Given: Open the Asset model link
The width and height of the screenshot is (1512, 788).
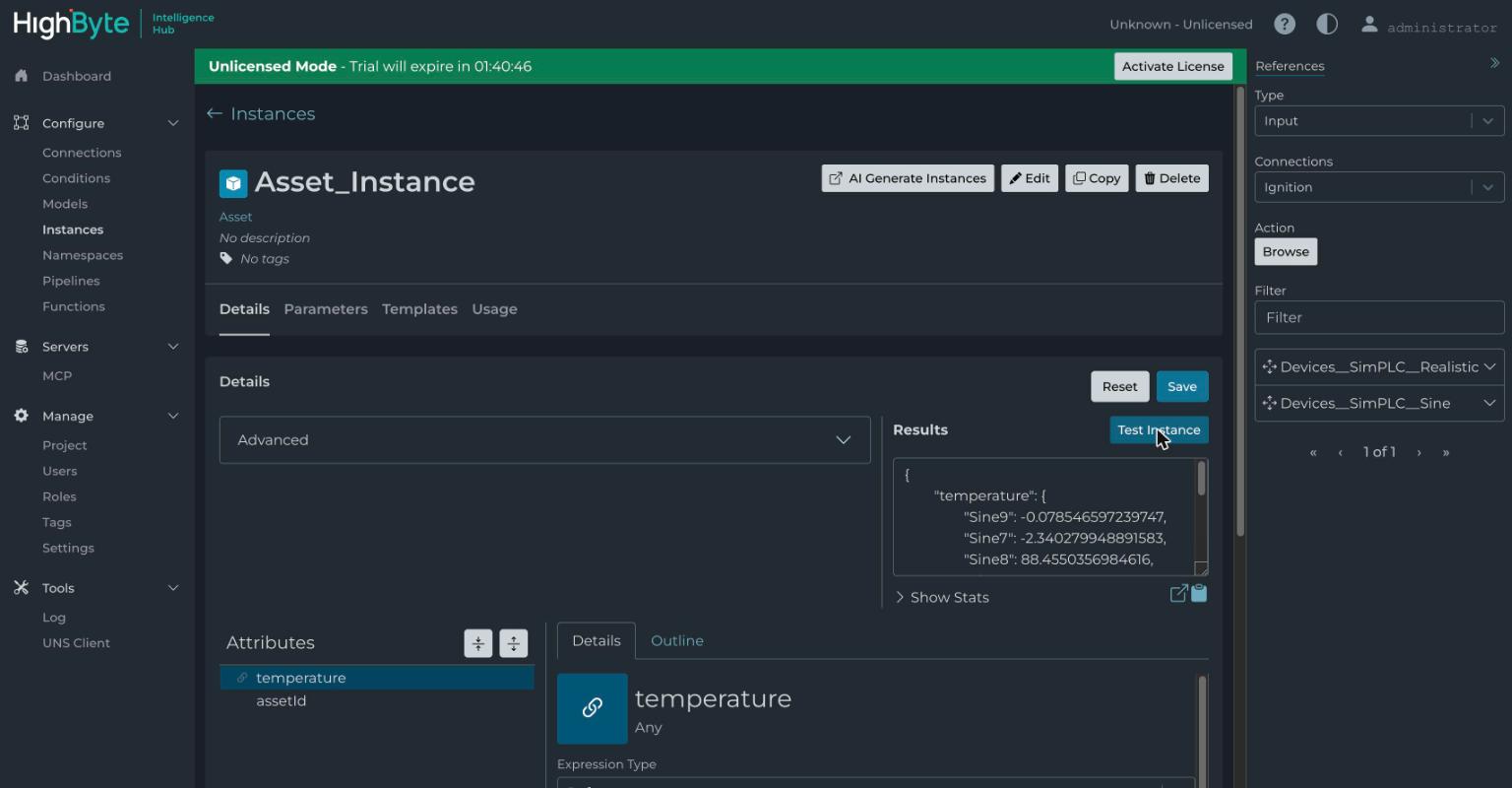Looking at the screenshot, I should (235, 217).
